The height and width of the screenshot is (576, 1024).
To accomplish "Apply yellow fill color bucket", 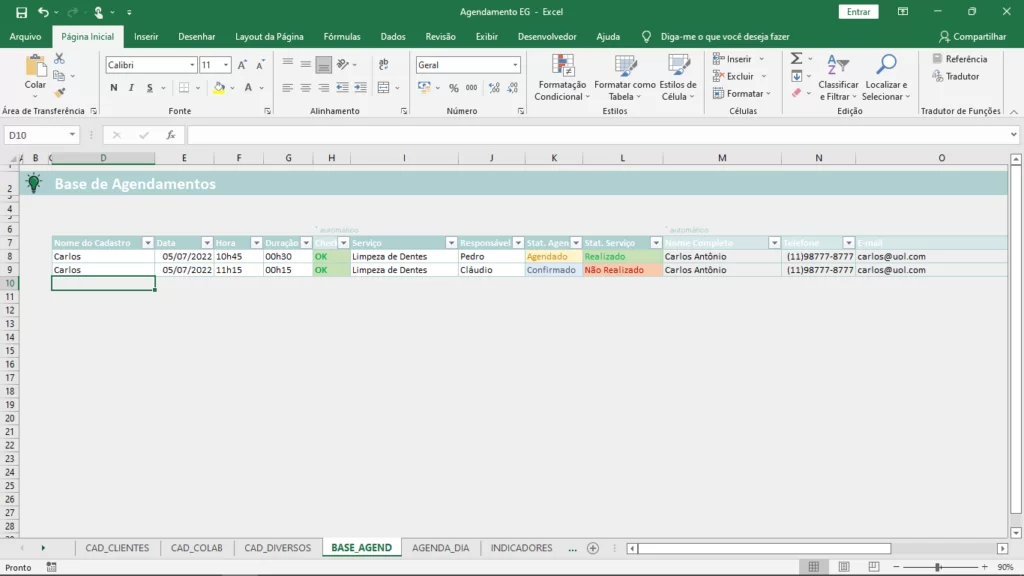I will pyautogui.click(x=219, y=88).
